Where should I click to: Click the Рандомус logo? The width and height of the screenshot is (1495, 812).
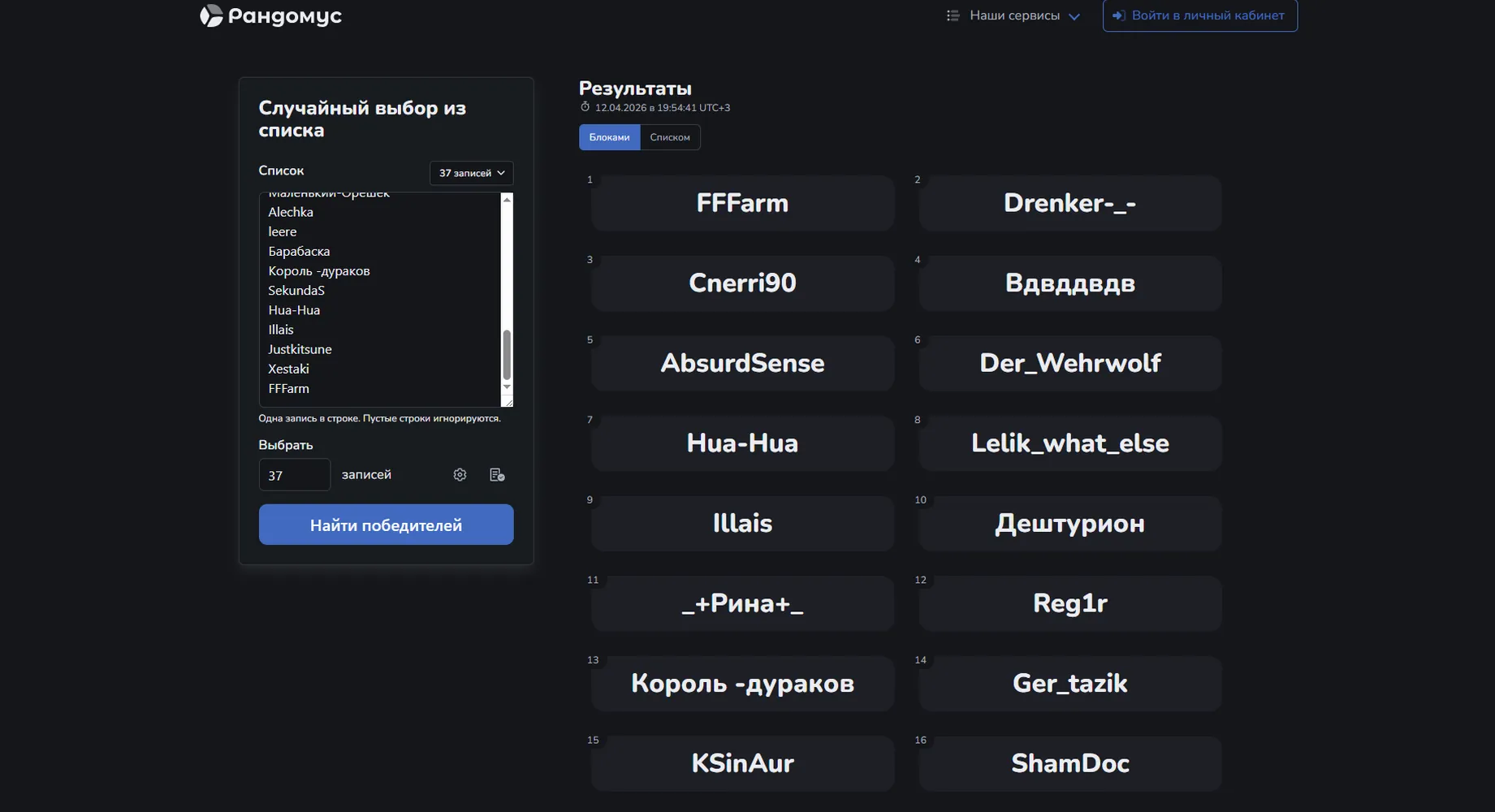point(270,15)
